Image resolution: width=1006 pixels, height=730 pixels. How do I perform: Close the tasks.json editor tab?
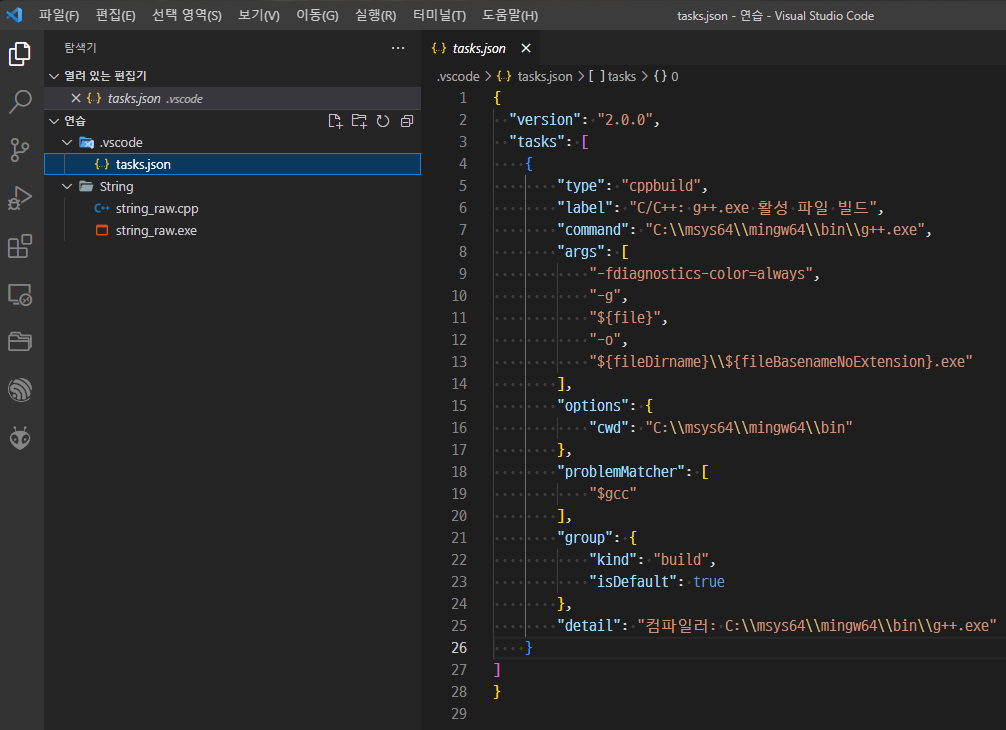tap(526, 48)
